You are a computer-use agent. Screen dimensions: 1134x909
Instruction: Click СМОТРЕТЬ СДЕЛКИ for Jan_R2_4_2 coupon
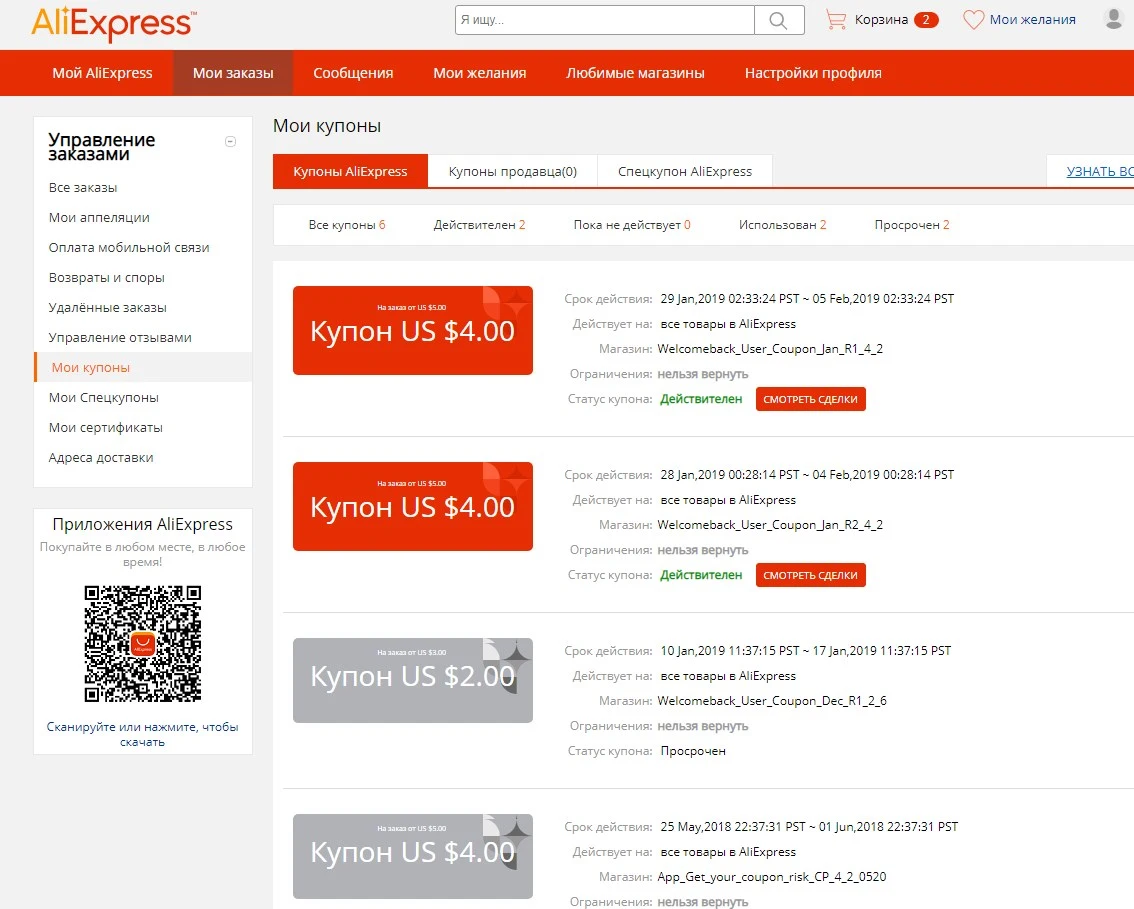click(811, 575)
